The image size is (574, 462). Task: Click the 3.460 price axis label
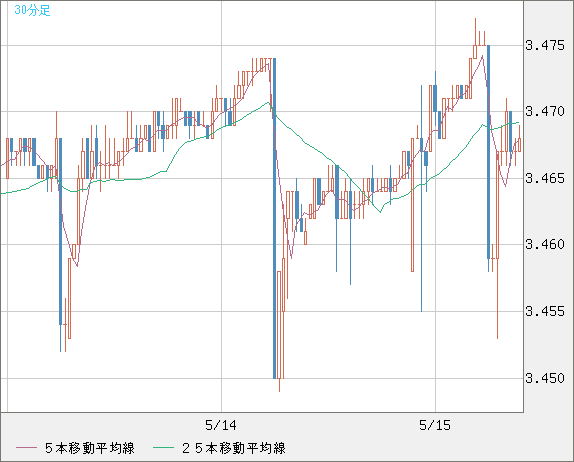[545, 244]
